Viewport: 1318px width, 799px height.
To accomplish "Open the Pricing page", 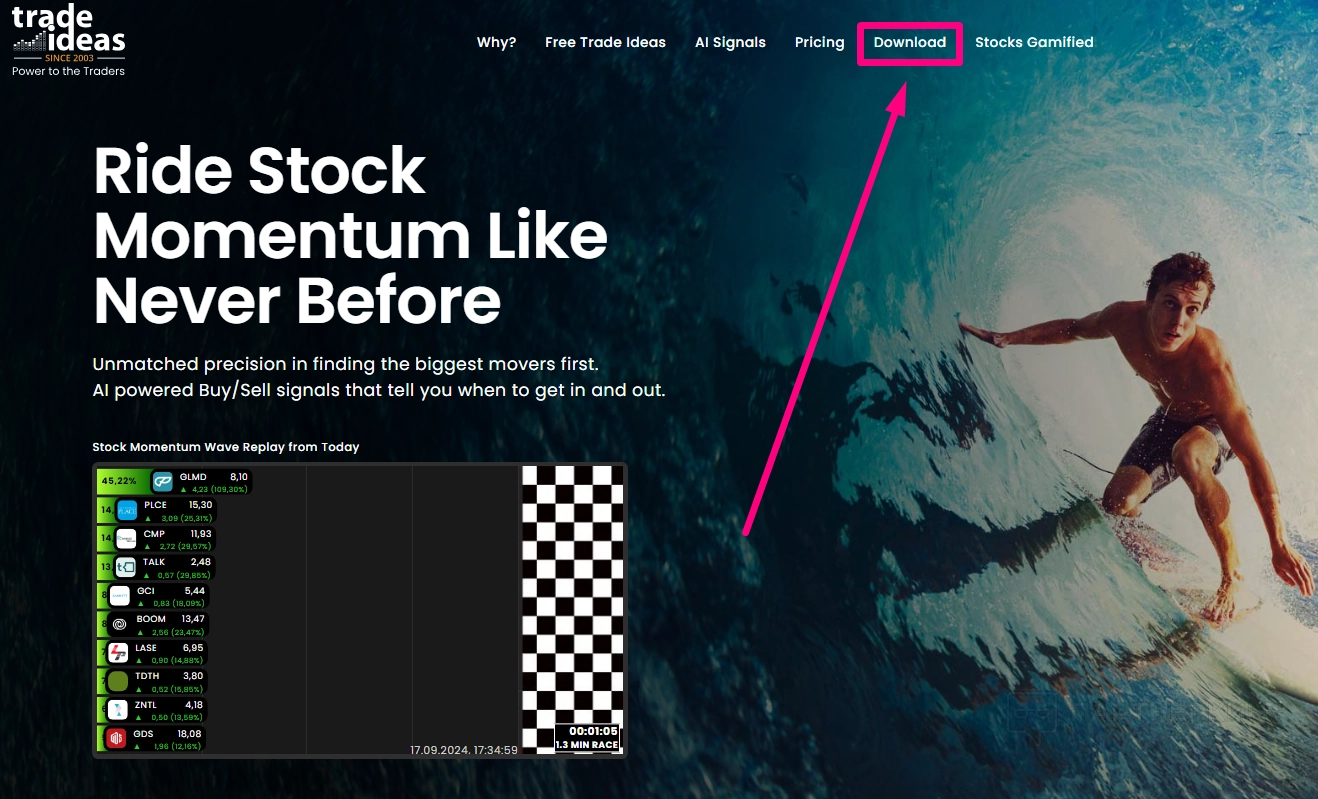I will click(819, 42).
